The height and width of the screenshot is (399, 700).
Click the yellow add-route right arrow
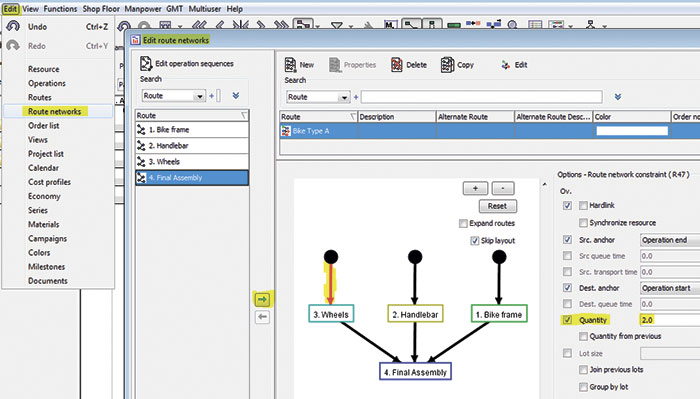[262, 299]
